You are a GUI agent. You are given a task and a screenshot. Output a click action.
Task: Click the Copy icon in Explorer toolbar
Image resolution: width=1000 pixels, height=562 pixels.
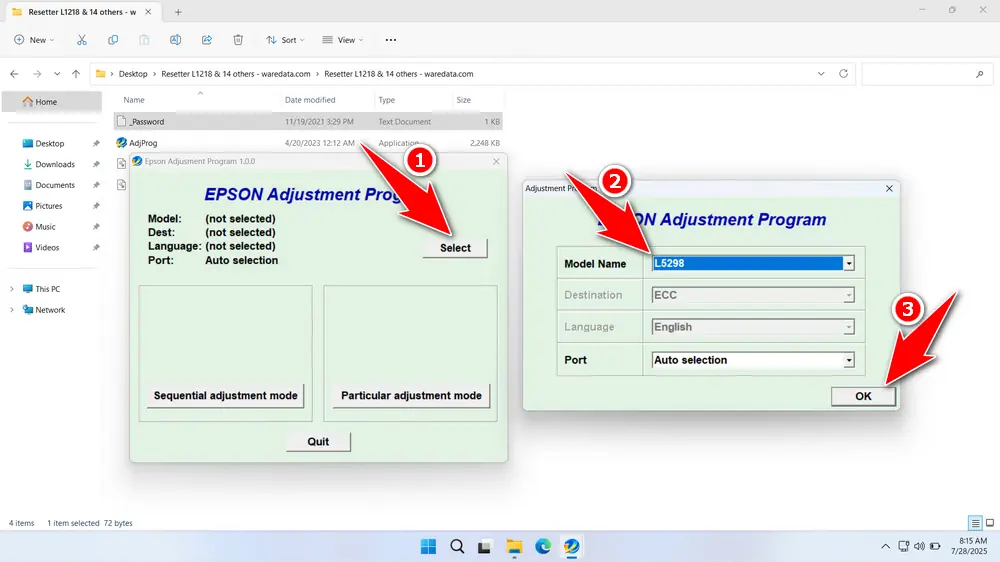coord(113,40)
